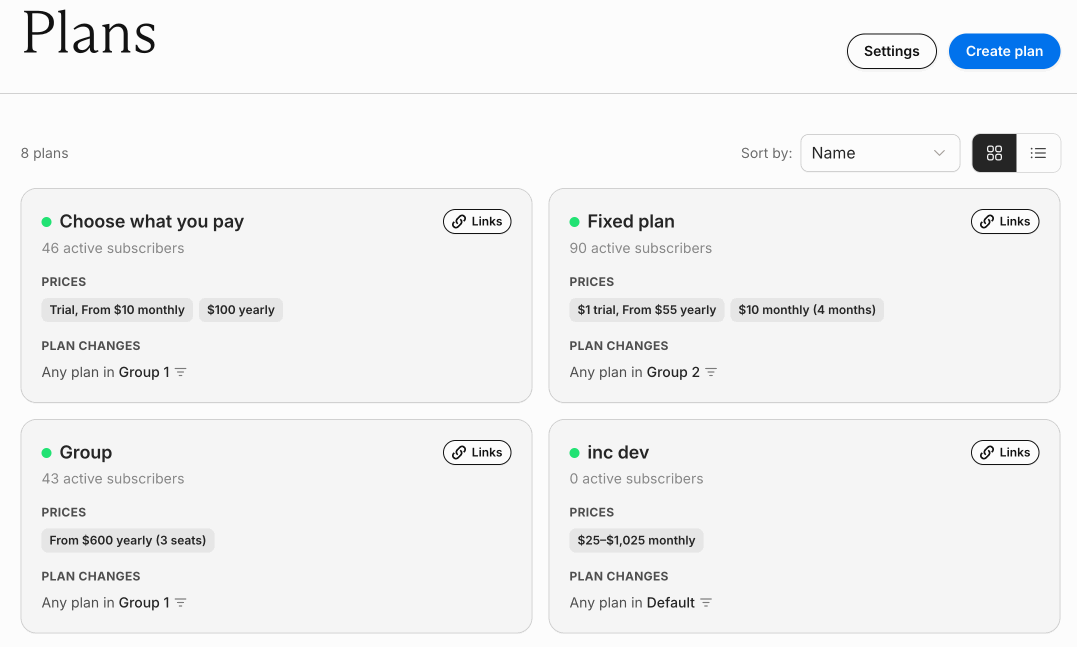This screenshot has height=647, width=1077.
Task: Open Links for Group plan
Action: tap(477, 452)
